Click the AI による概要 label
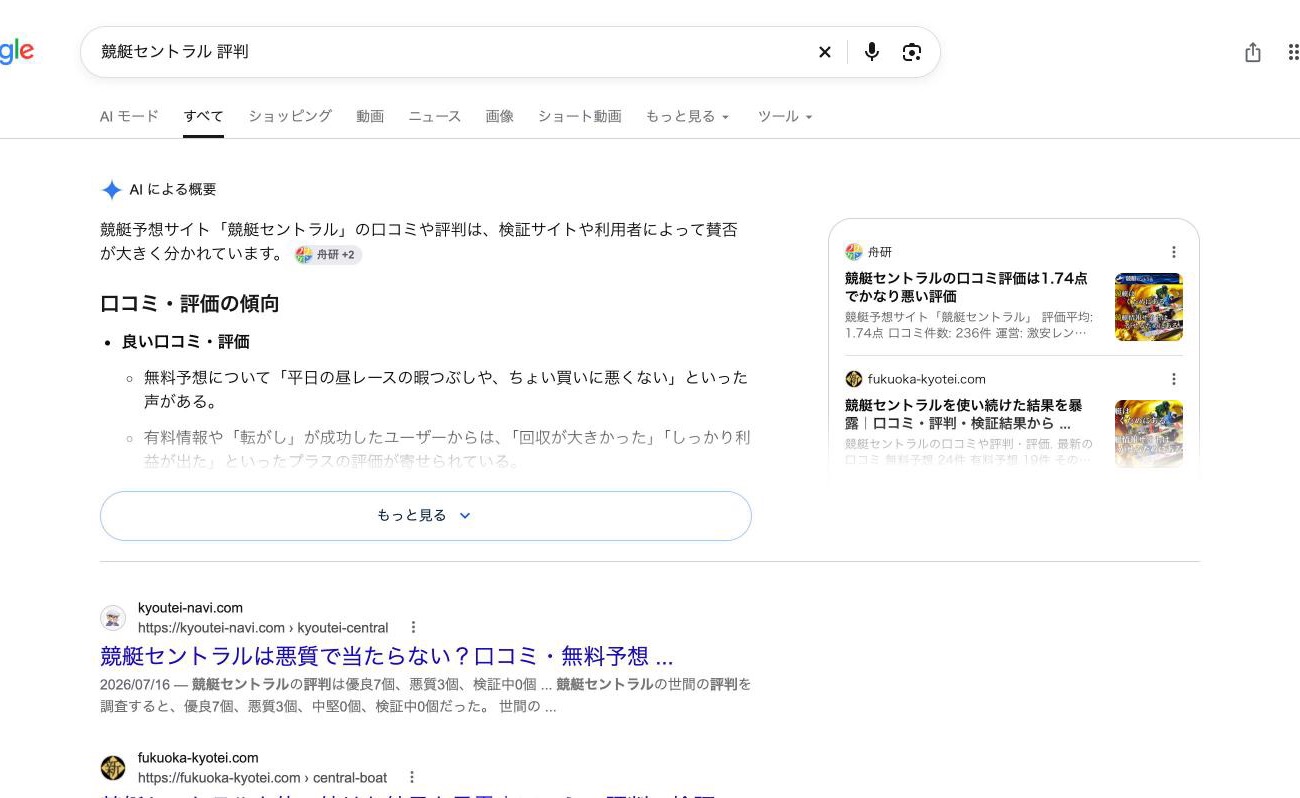Image resolution: width=1300 pixels, height=798 pixels. [173, 190]
